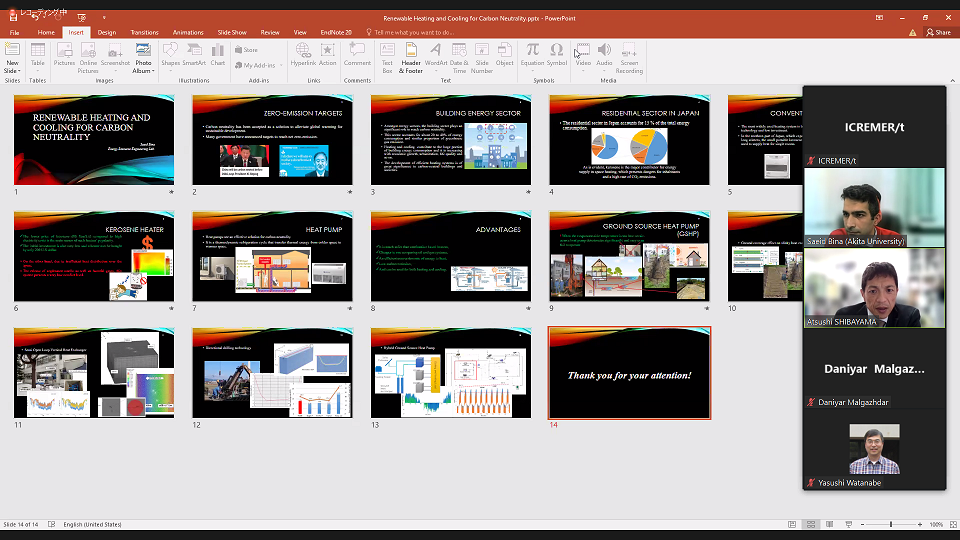Open Quick Access Toolbar customize arrow
960x540 pixels.
(x=103, y=18)
